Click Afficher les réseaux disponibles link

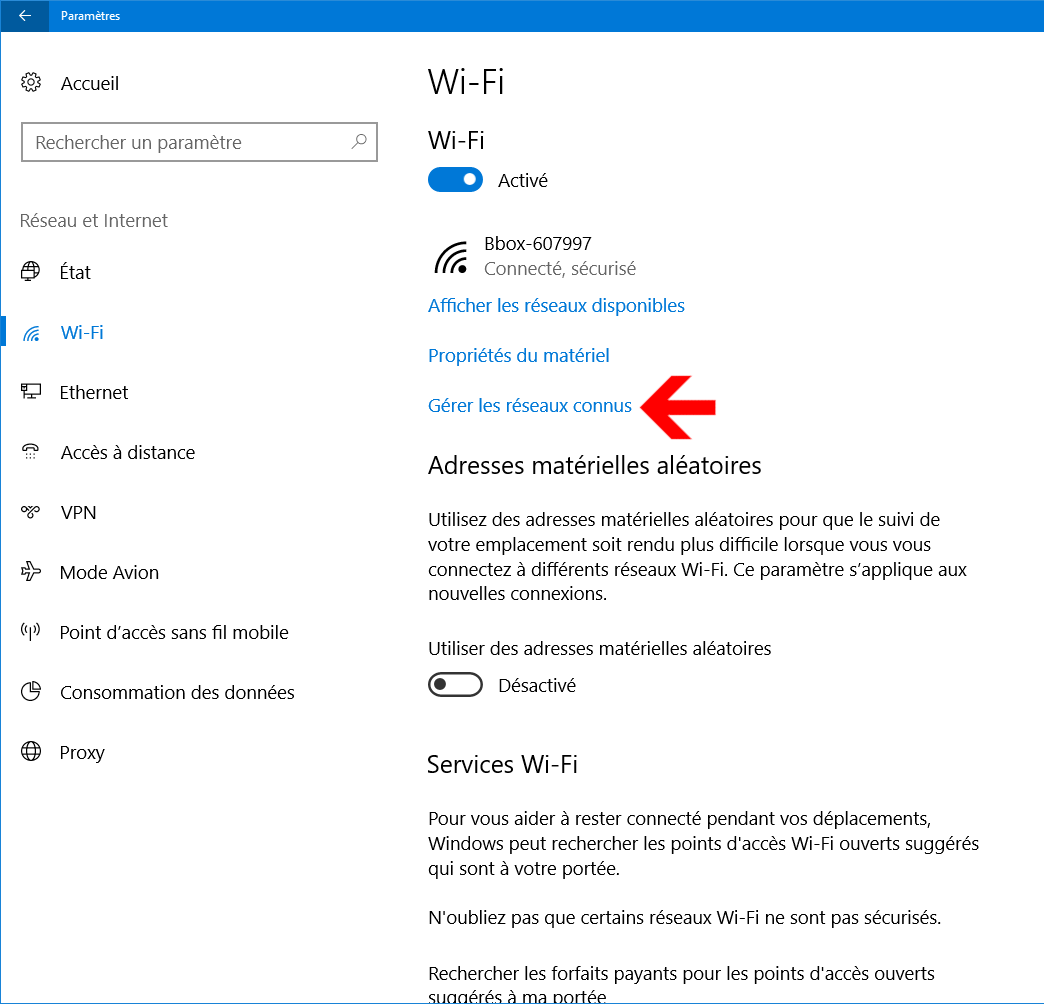pos(556,306)
